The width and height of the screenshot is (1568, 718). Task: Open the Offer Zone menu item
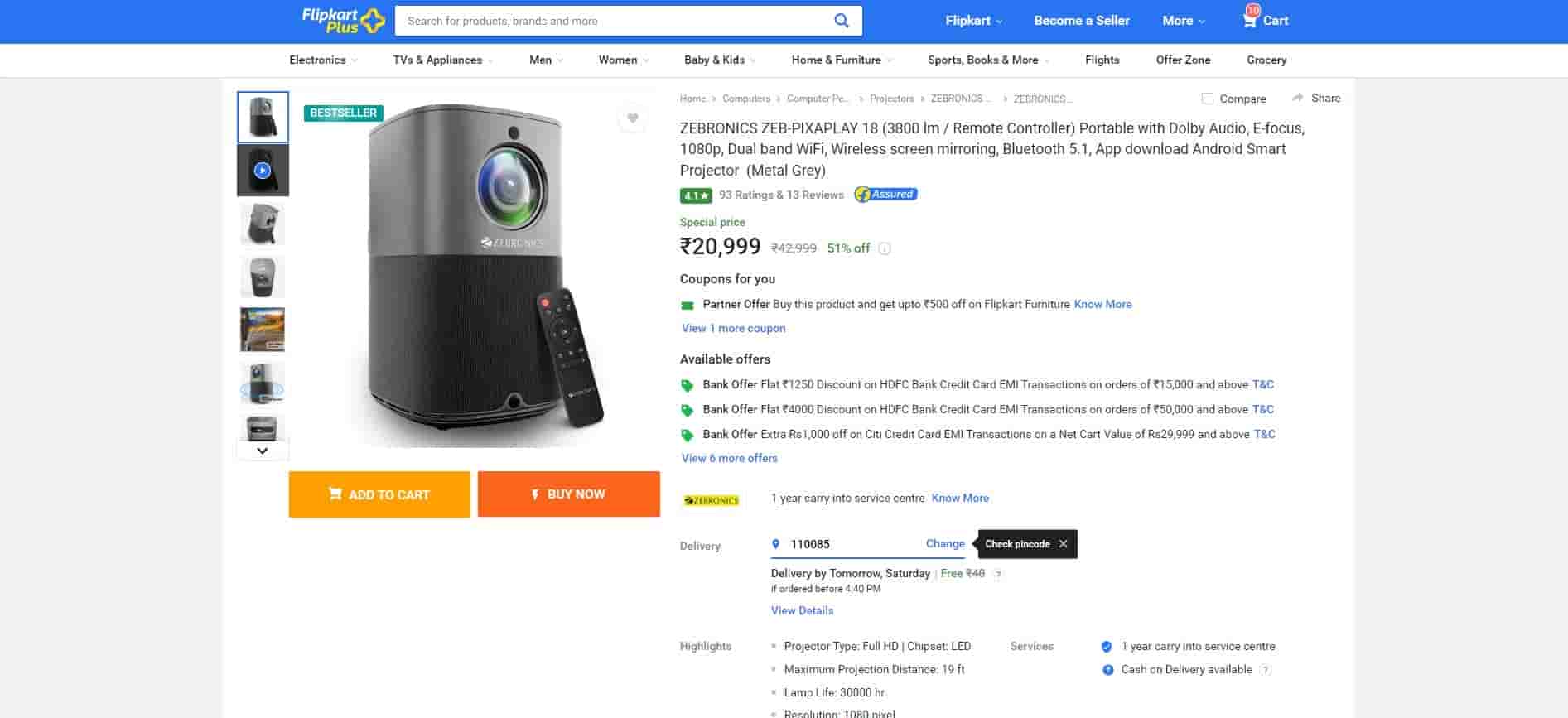[x=1183, y=60]
